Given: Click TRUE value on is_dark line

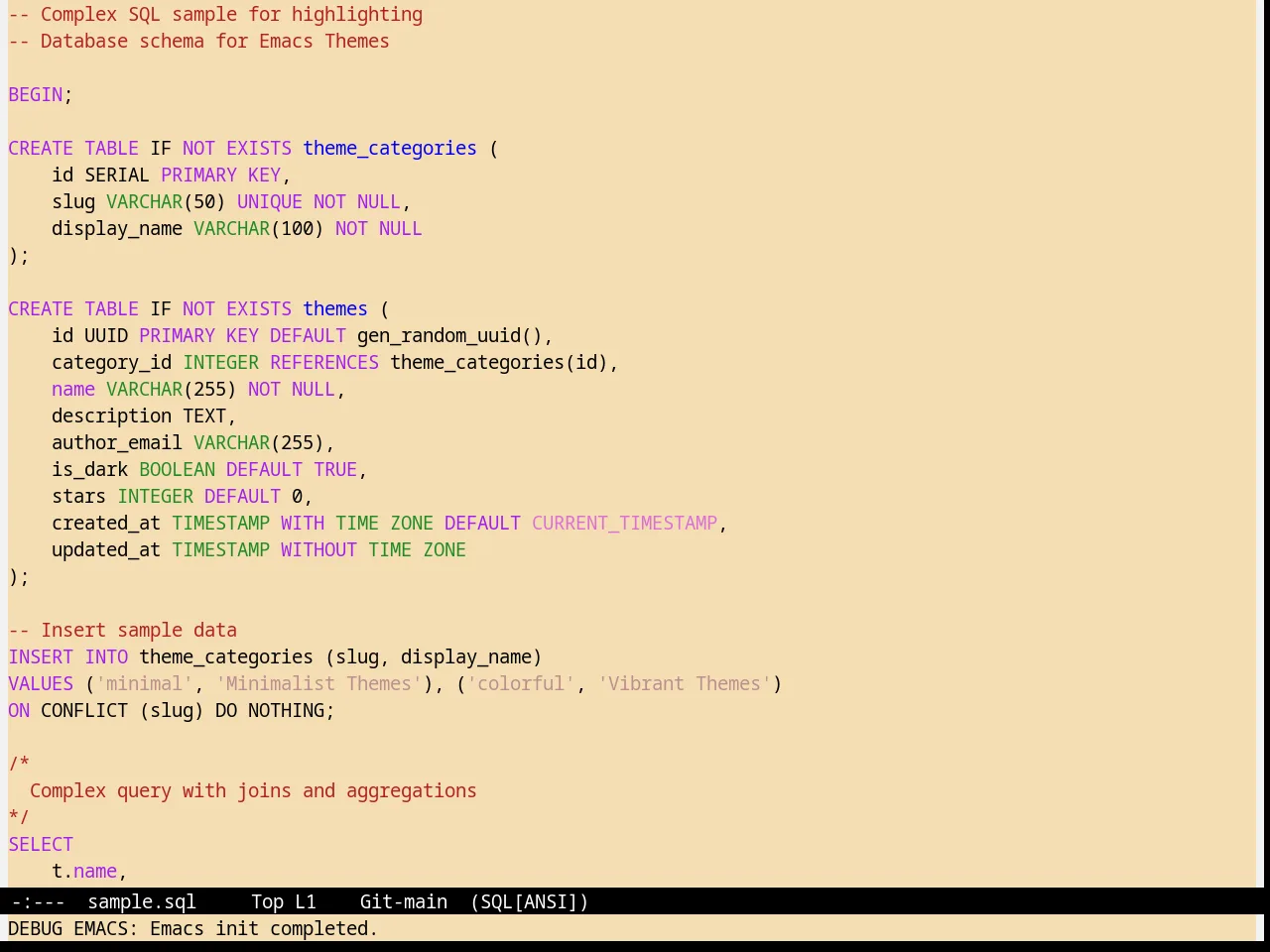Looking at the screenshot, I should pos(335,469).
